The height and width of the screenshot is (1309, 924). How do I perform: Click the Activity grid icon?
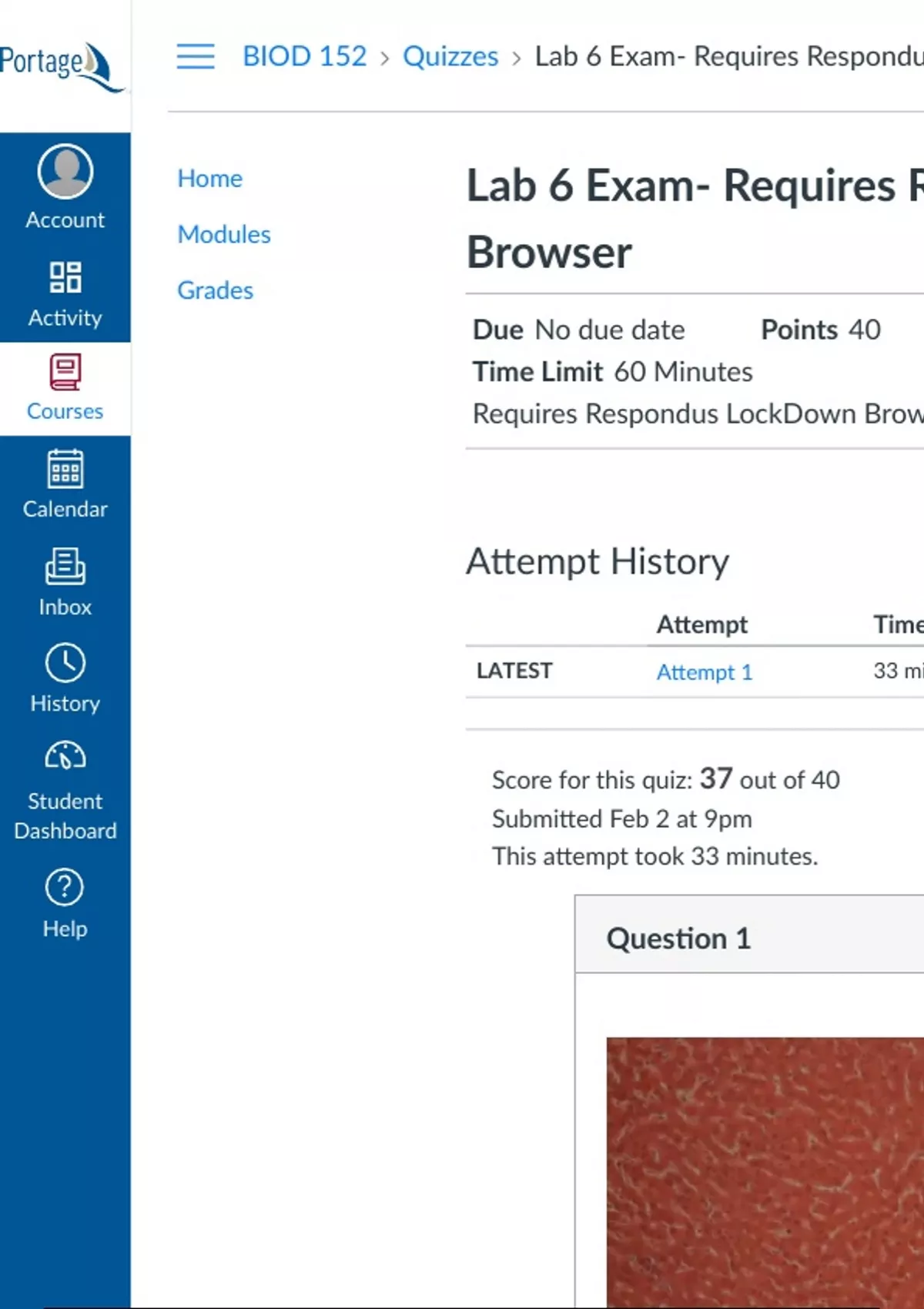click(x=65, y=277)
